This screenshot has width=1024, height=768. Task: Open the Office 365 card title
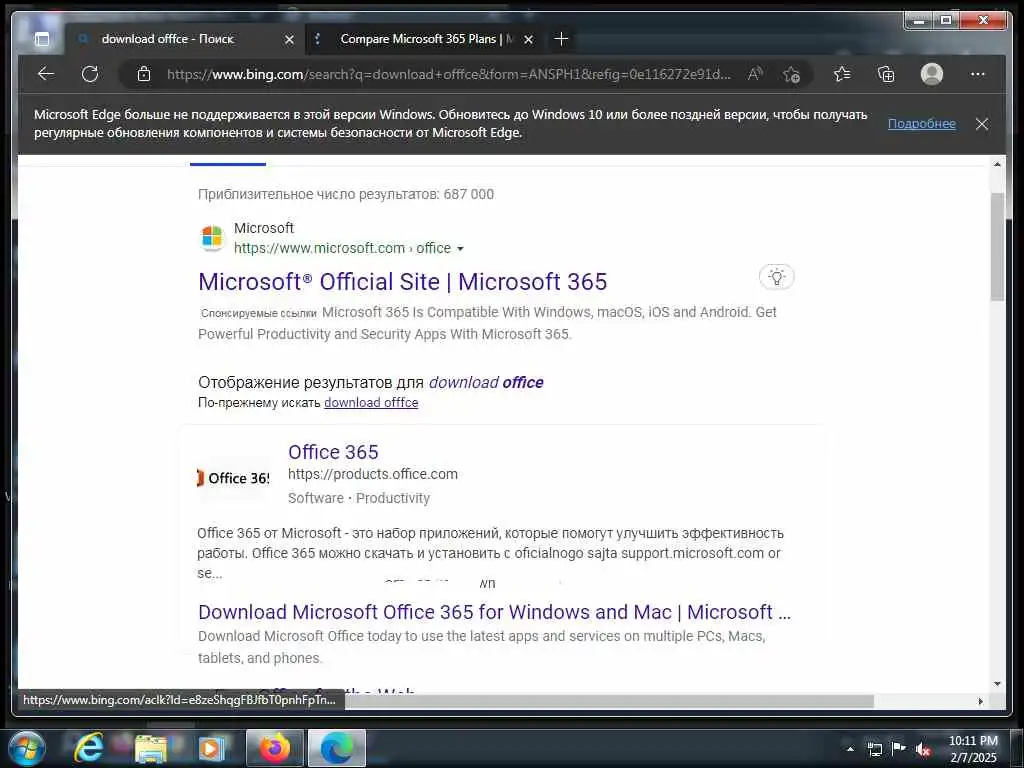click(333, 452)
